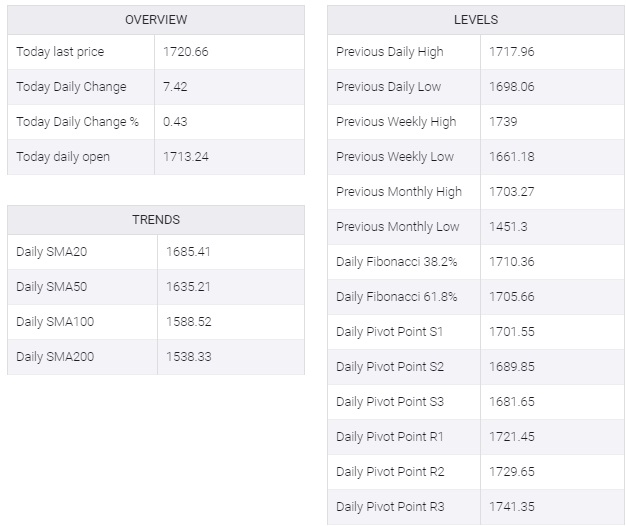Click the Daily Pivot Point S1 label

point(390,332)
